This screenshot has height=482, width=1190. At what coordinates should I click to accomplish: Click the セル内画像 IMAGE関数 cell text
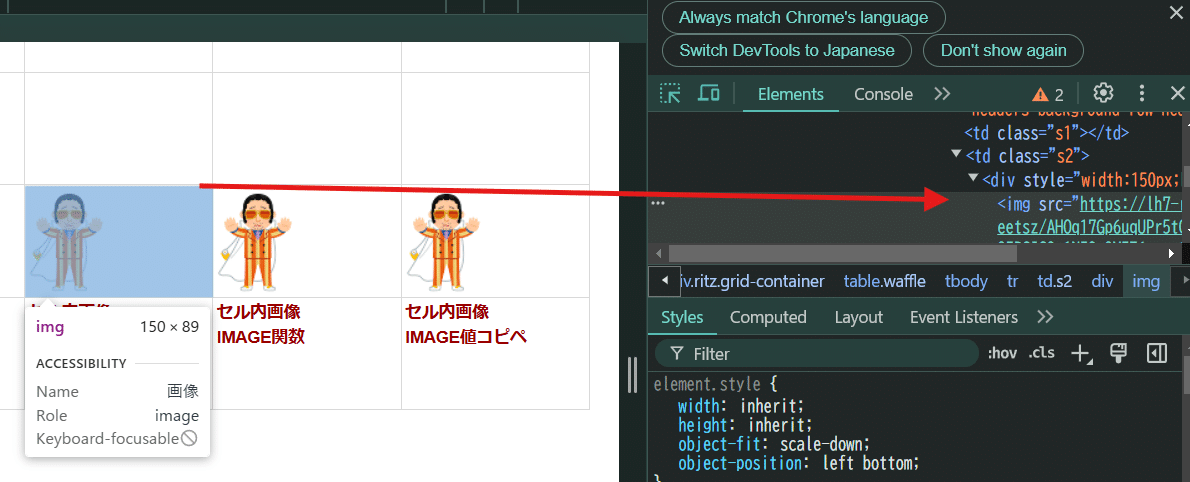260,324
